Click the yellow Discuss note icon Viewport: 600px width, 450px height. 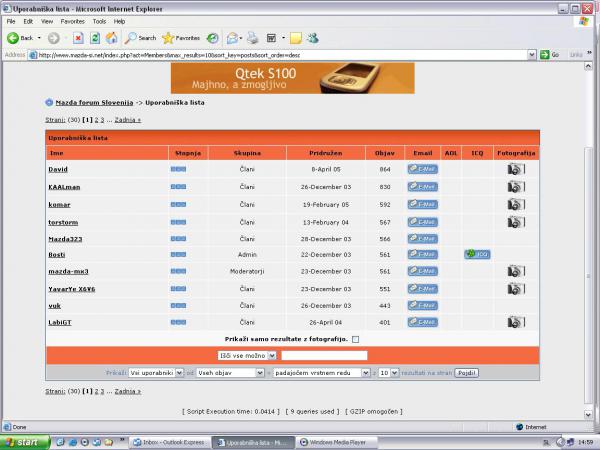click(295, 38)
